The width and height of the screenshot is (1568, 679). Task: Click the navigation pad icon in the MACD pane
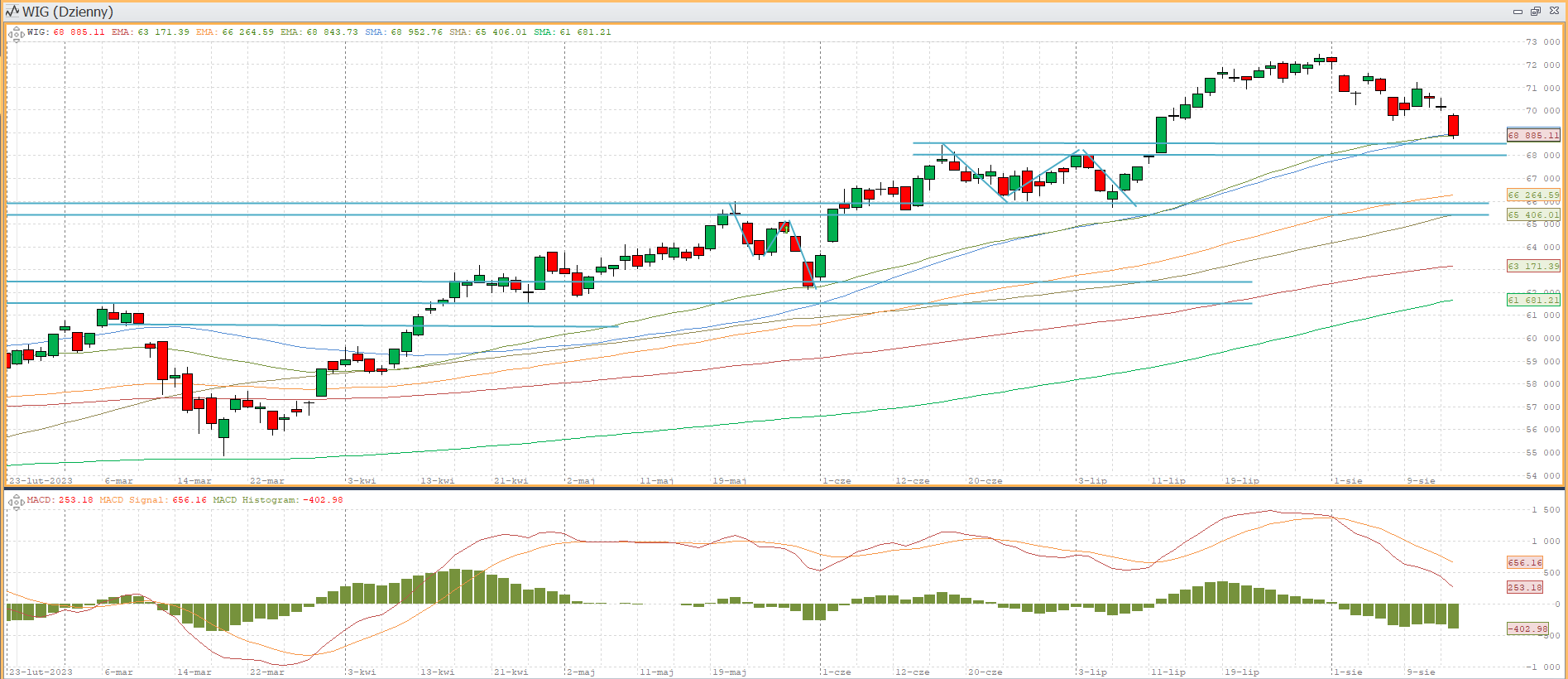(15, 502)
